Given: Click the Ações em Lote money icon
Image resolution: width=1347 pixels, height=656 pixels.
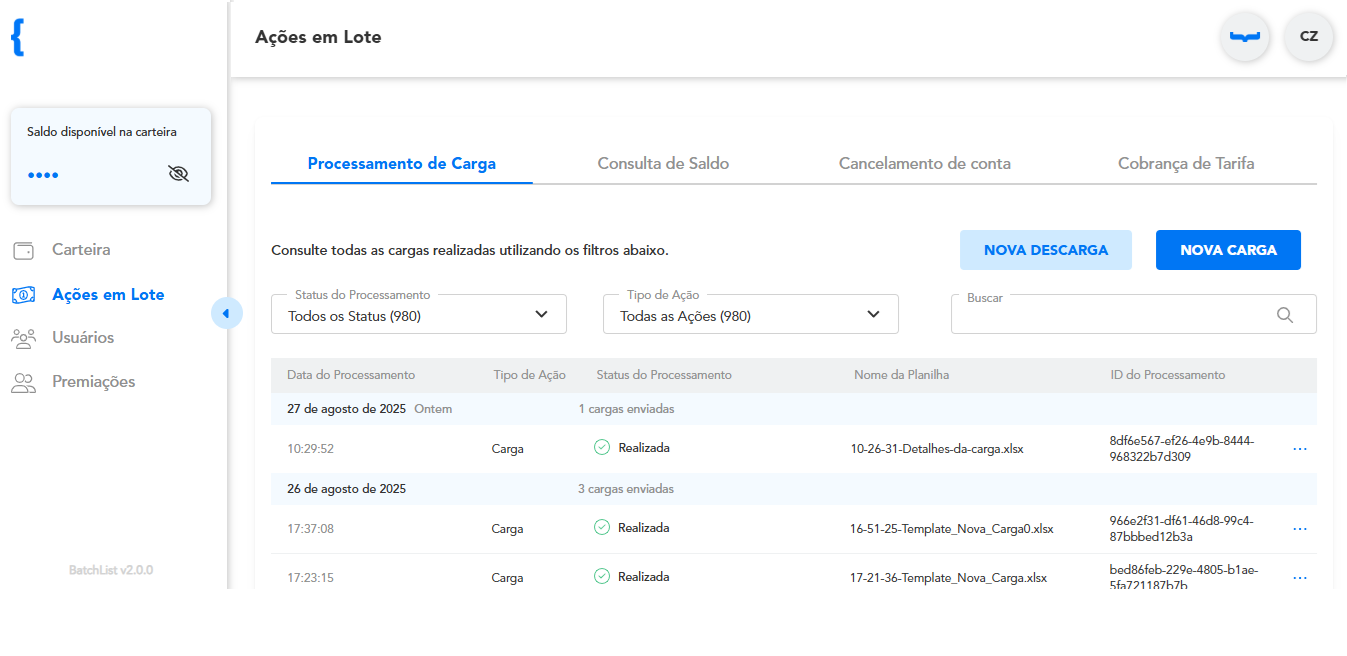Looking at the screenshot, I should [x=23, y=295].
